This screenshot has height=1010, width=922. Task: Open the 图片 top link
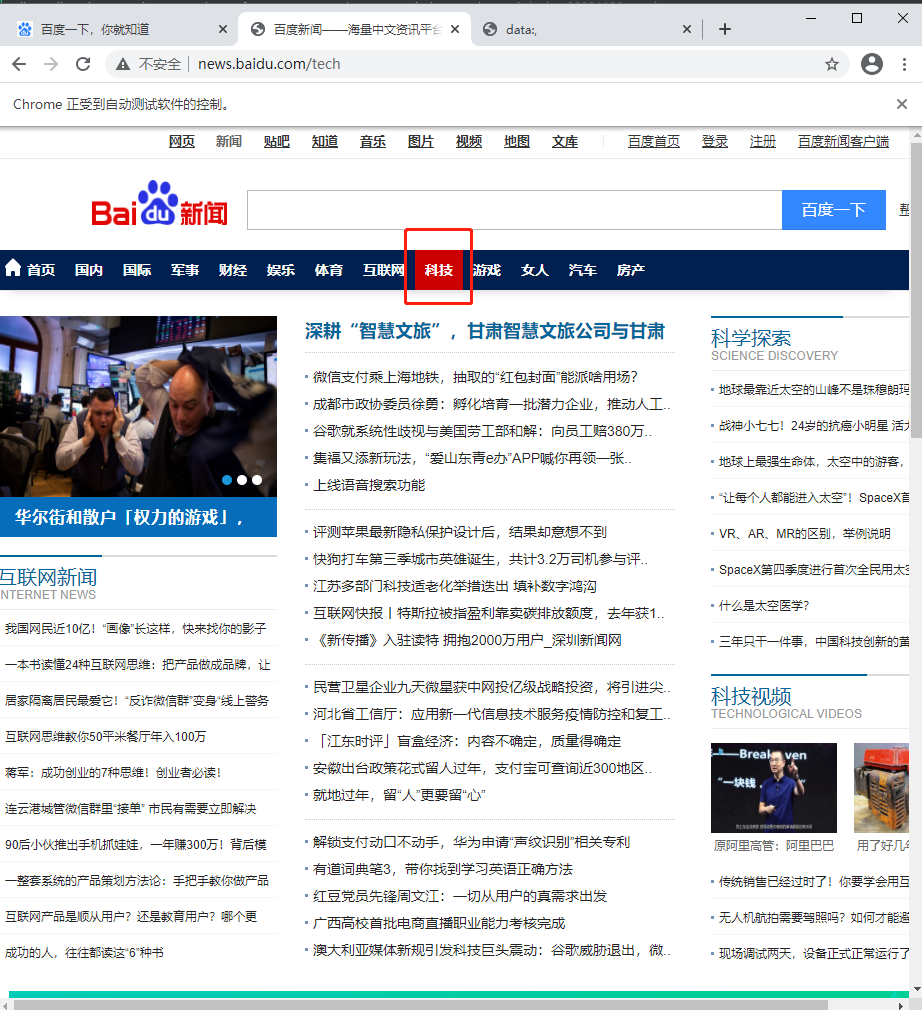click(x=421, y=141)
